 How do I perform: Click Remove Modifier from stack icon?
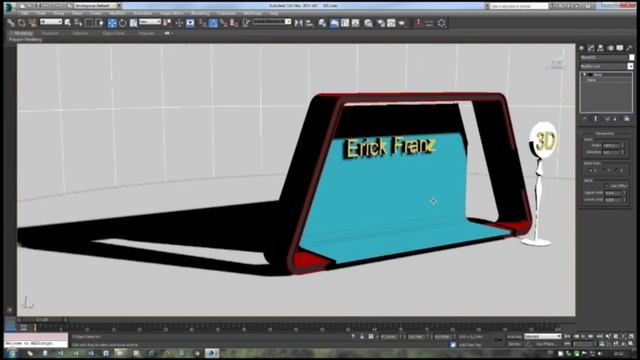coord(616,119)
